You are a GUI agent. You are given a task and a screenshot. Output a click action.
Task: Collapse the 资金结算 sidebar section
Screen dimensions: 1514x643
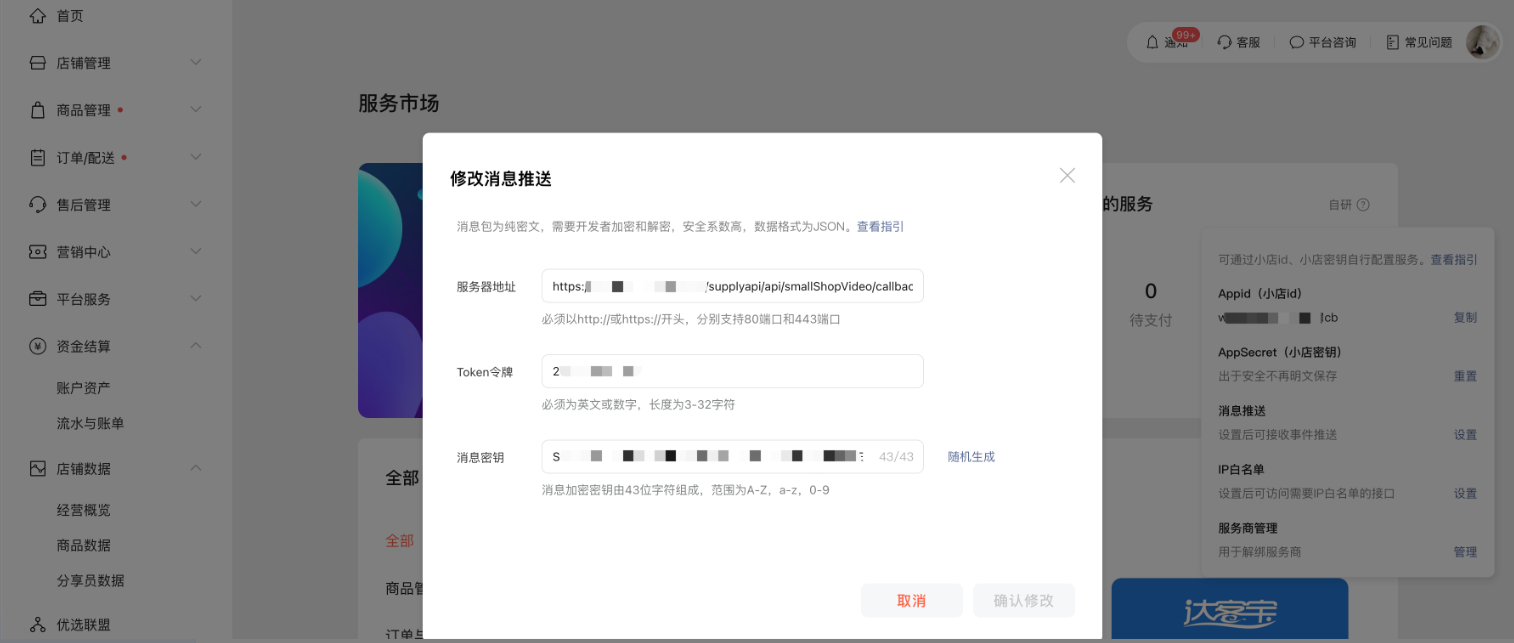pos(196,346)
